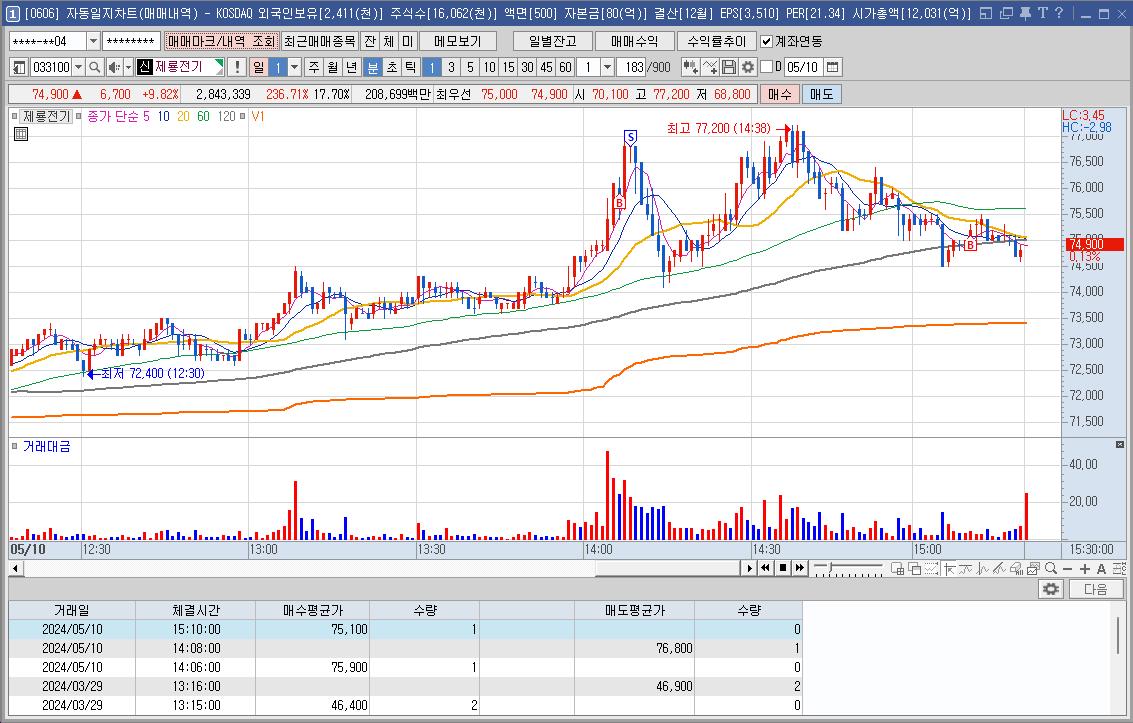
Task: Click the fast-forward replay button
Action: [x=799, y=568]
